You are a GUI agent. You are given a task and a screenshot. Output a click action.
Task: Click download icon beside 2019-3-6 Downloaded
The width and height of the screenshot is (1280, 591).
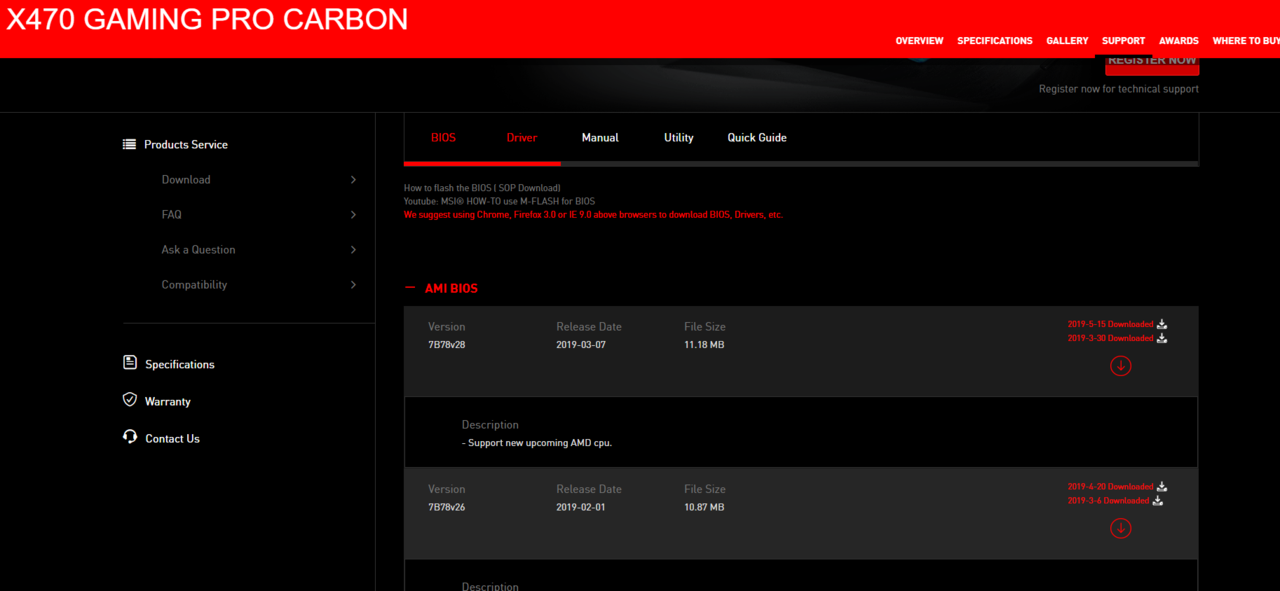tap(1158, 501)
